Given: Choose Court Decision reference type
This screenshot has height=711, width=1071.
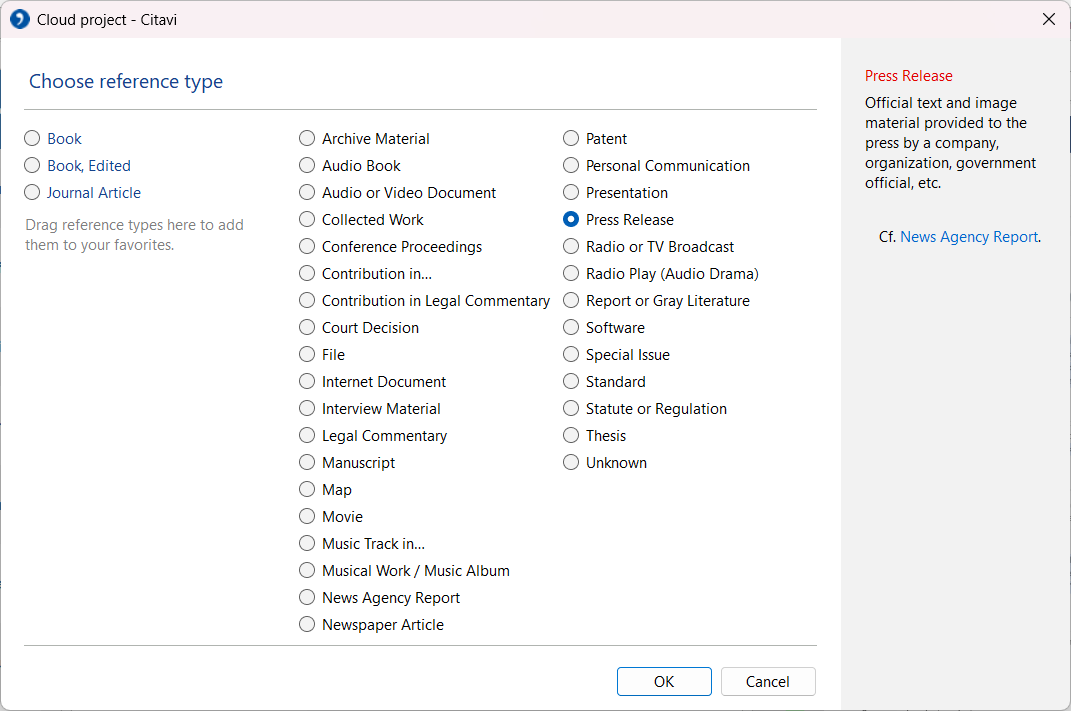Looking at the screenshot, I should coord(308,328).
